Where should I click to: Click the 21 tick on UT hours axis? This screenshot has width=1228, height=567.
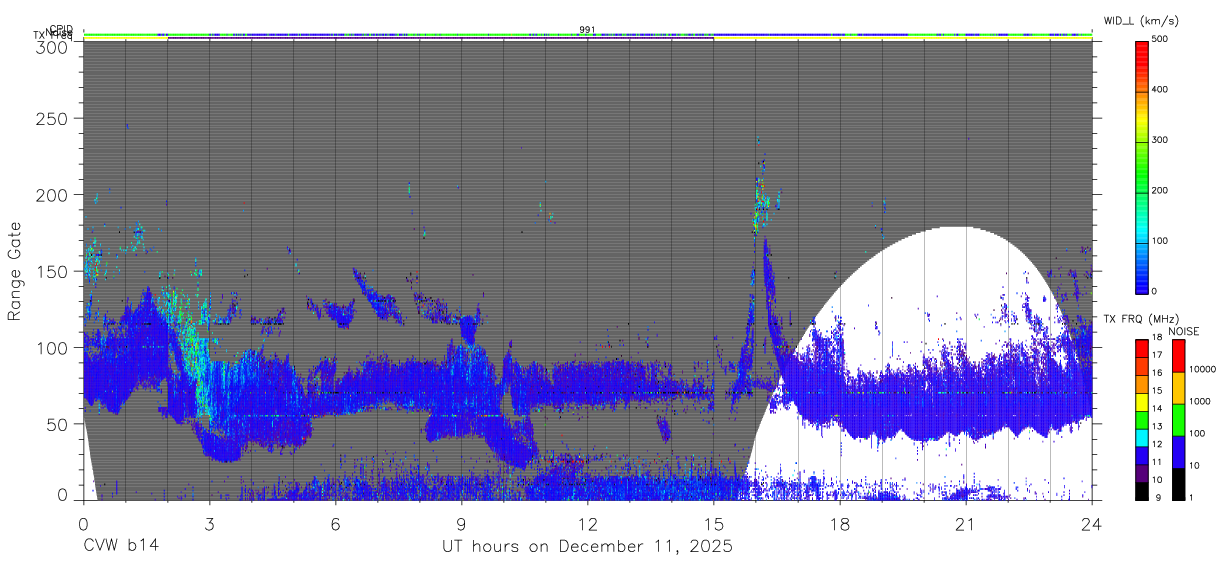(966, 523)
